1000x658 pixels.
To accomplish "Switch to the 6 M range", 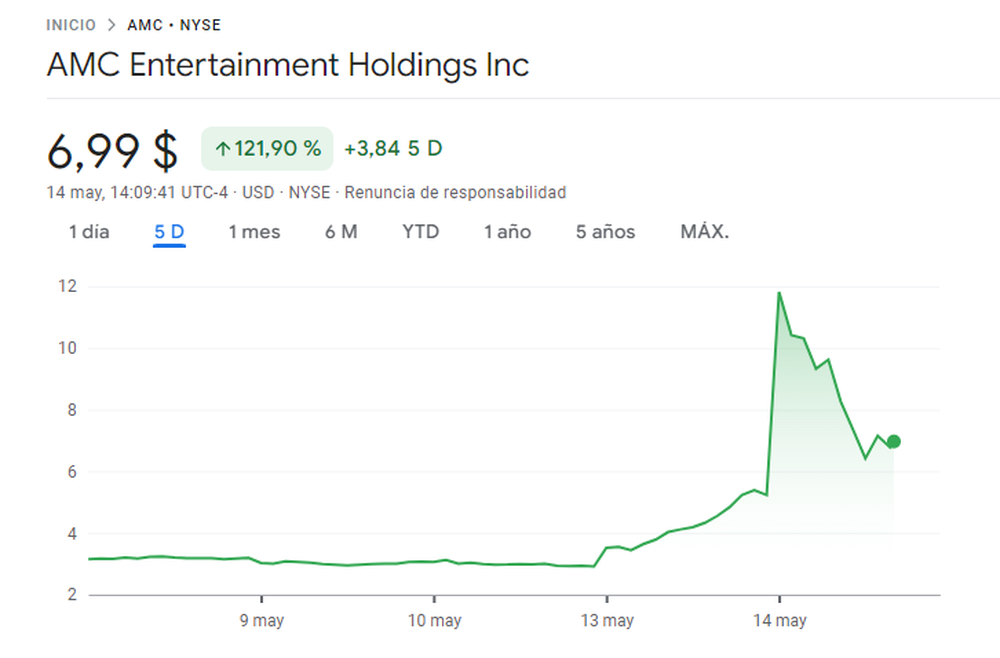I will pyautogui.click(x=341, y=231).
